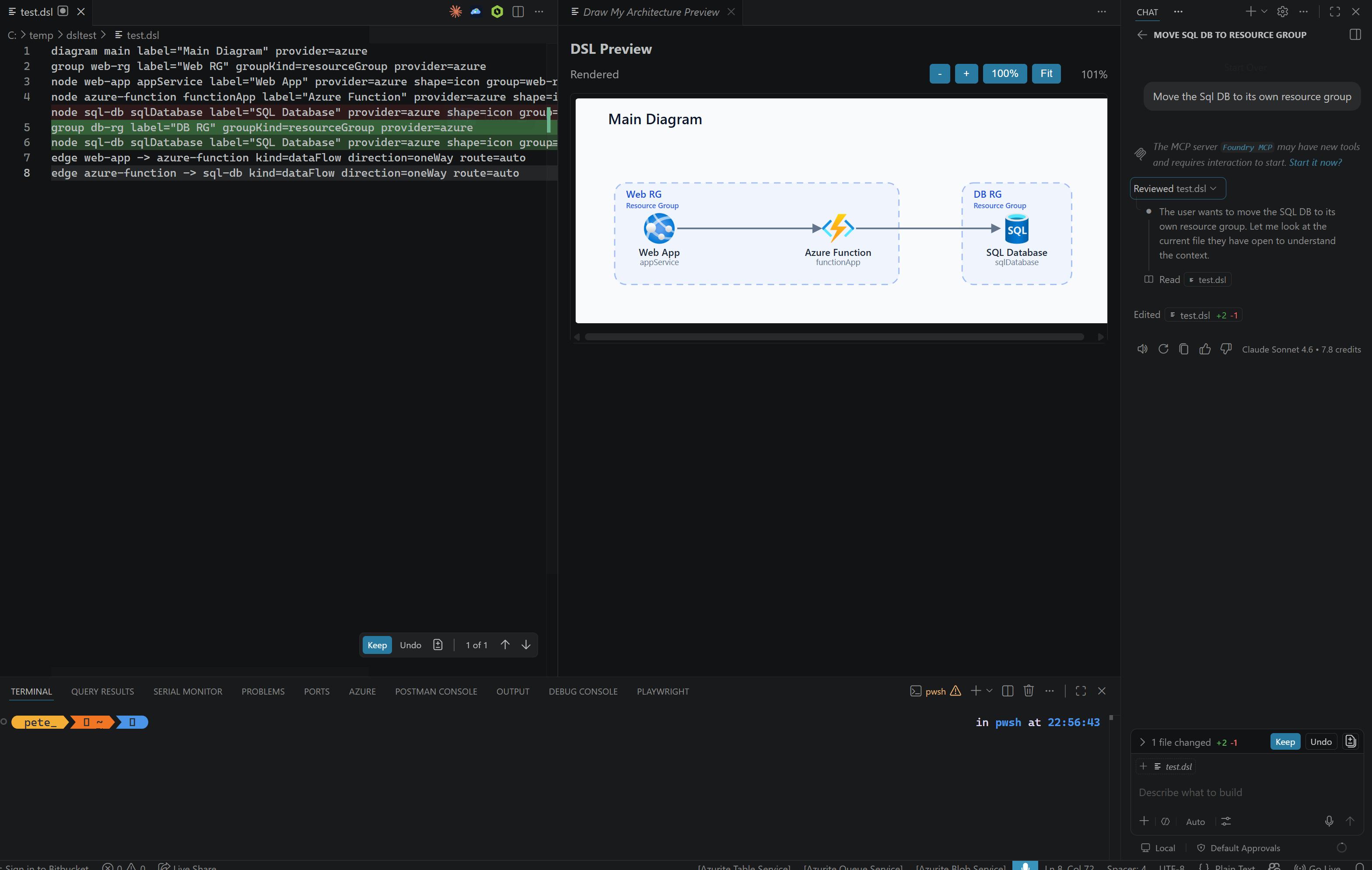Screen dimensions: 1372x870
Task: Expand the 1 file changed list
Action: [x=1142, y=742]
